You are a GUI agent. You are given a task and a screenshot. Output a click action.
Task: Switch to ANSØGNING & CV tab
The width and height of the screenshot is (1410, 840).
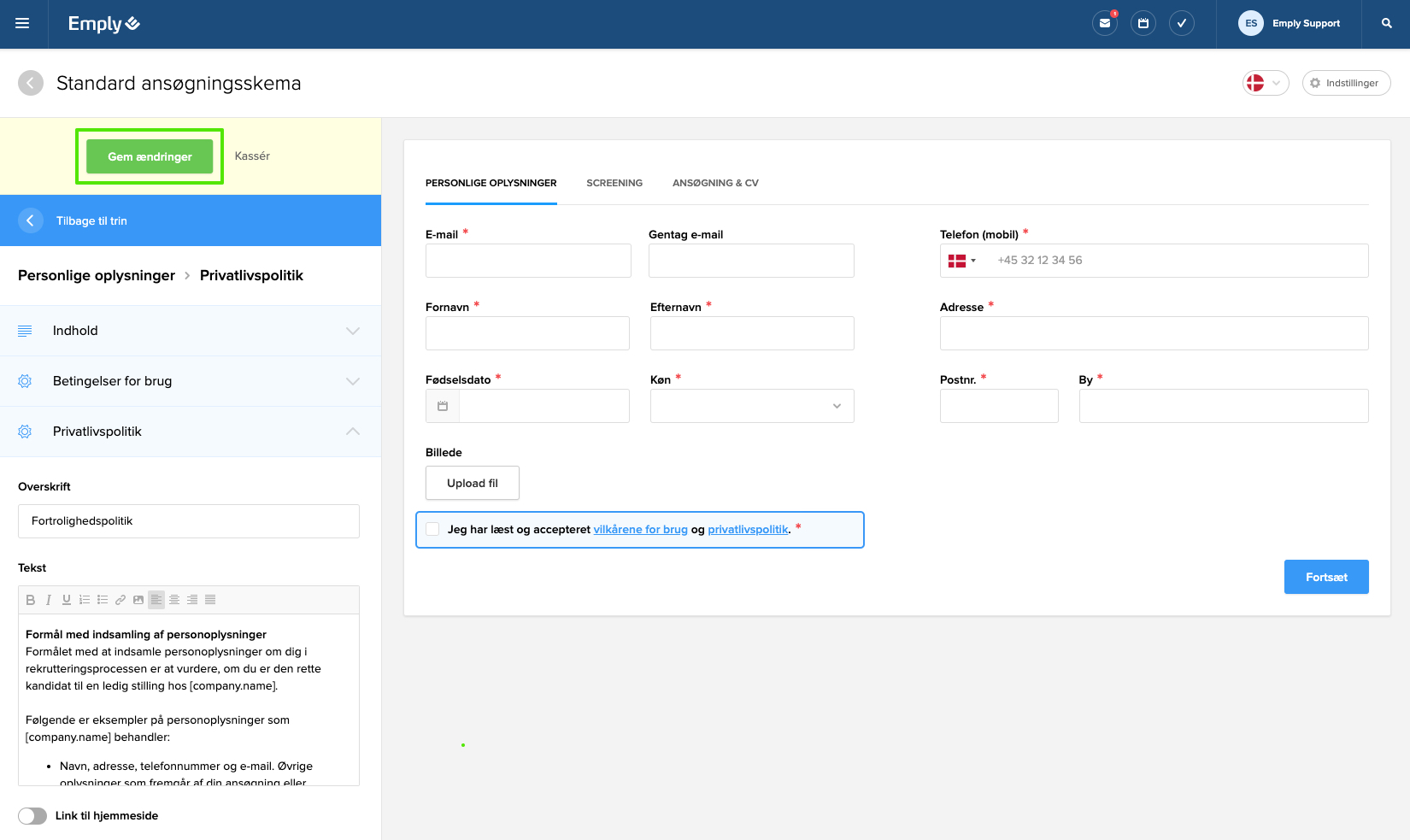coord(715,183)
